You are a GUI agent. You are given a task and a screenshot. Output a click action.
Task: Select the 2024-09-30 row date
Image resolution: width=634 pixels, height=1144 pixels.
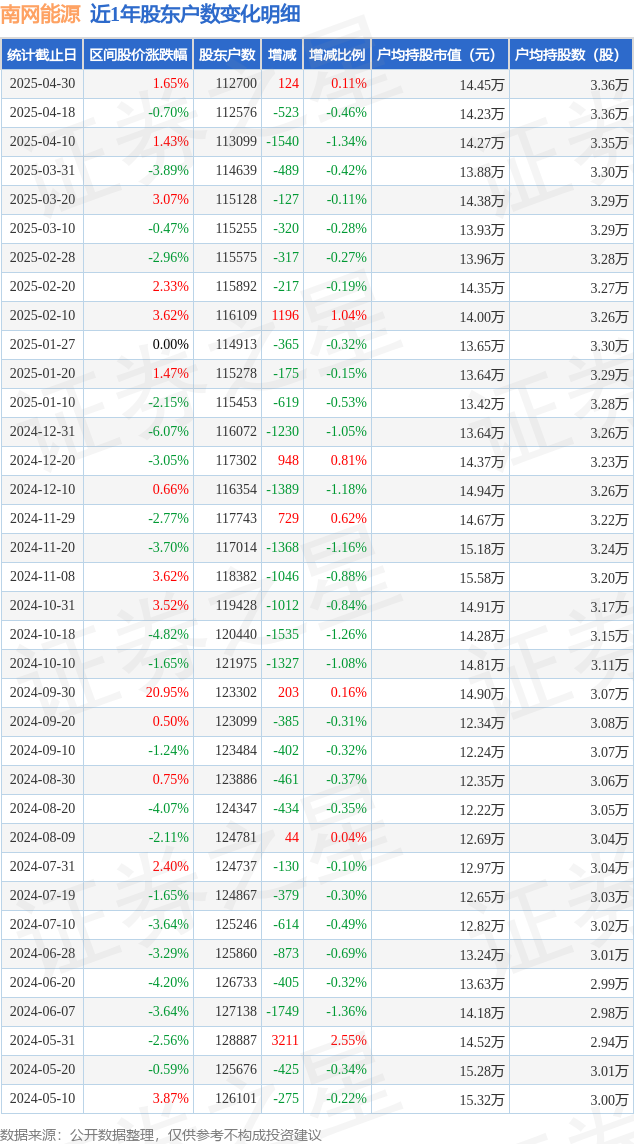click(x=42, y=692)
